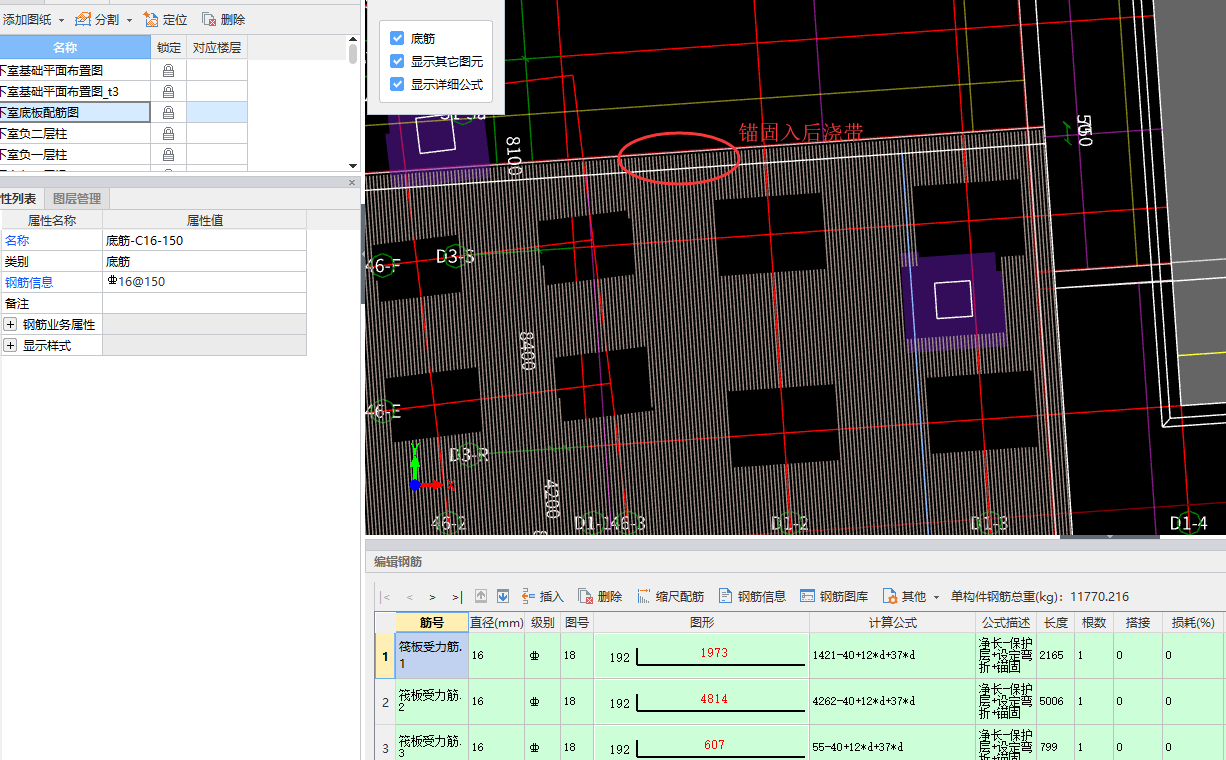Click the 对应楼层 column header
The image size is (1226, 760).
[217, 48]
